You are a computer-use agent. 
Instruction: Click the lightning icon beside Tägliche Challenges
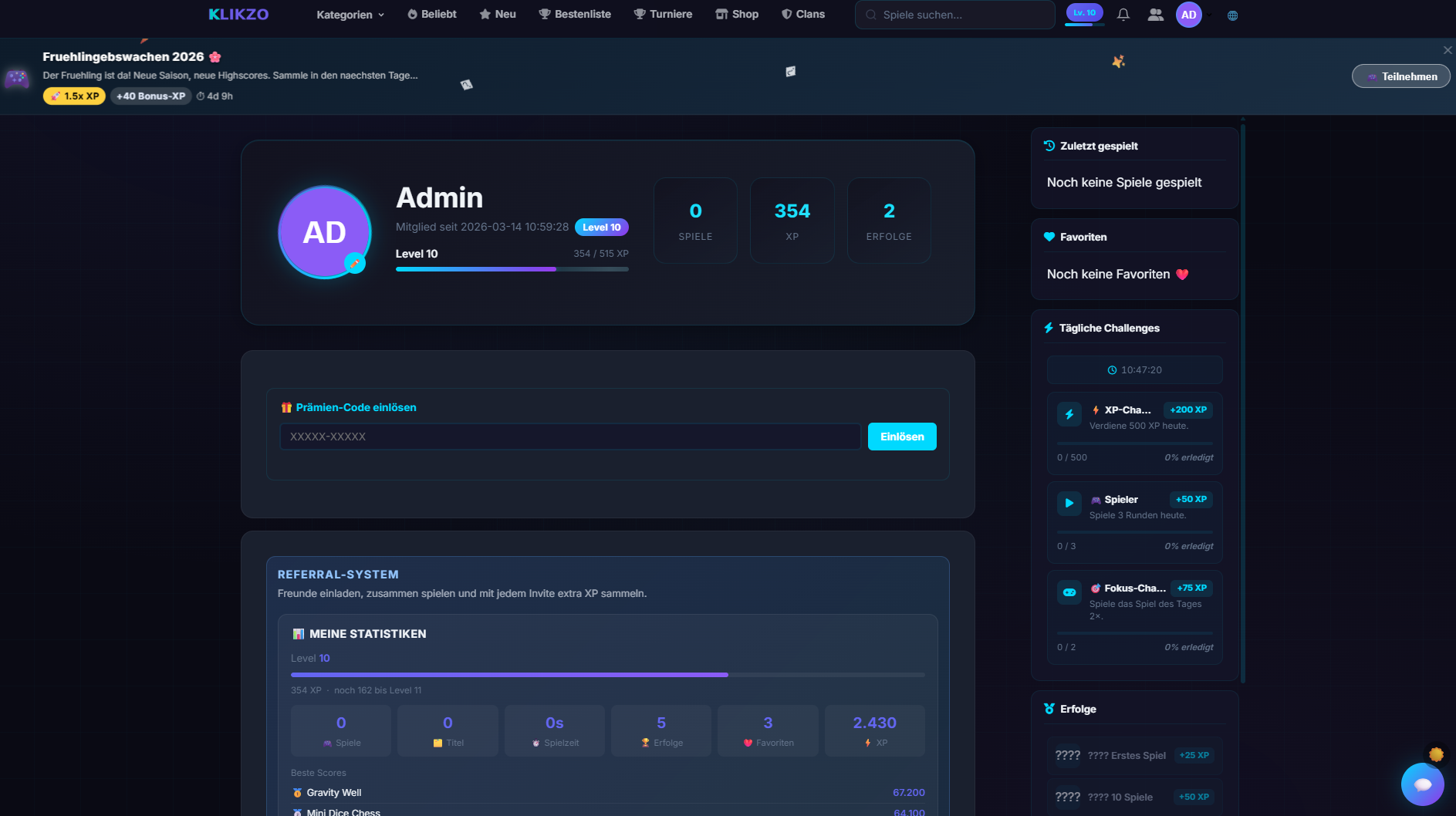[x=1048, y=327]
